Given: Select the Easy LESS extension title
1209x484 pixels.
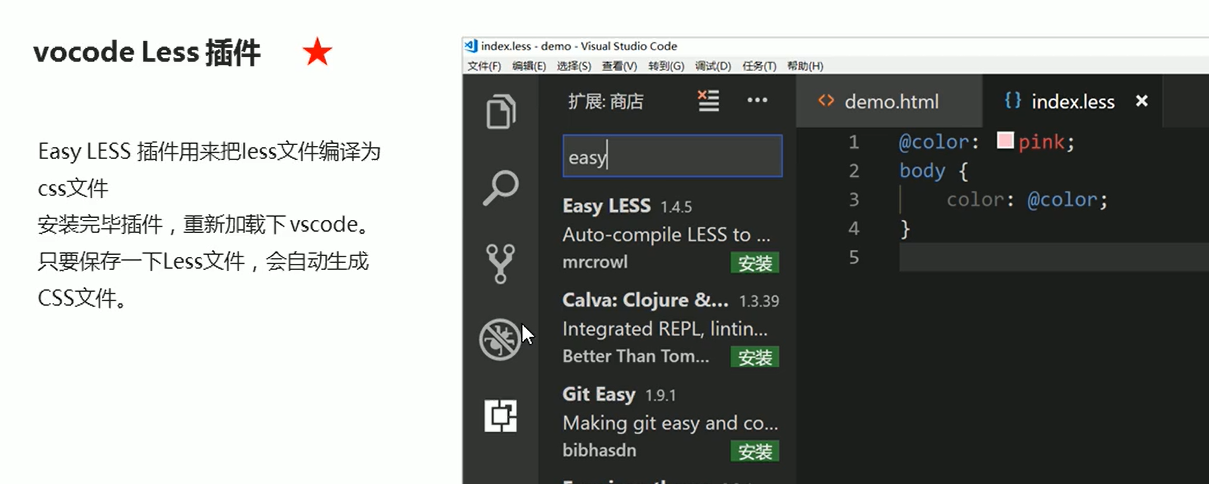Looking at the screenshot, I should [606, 206].
